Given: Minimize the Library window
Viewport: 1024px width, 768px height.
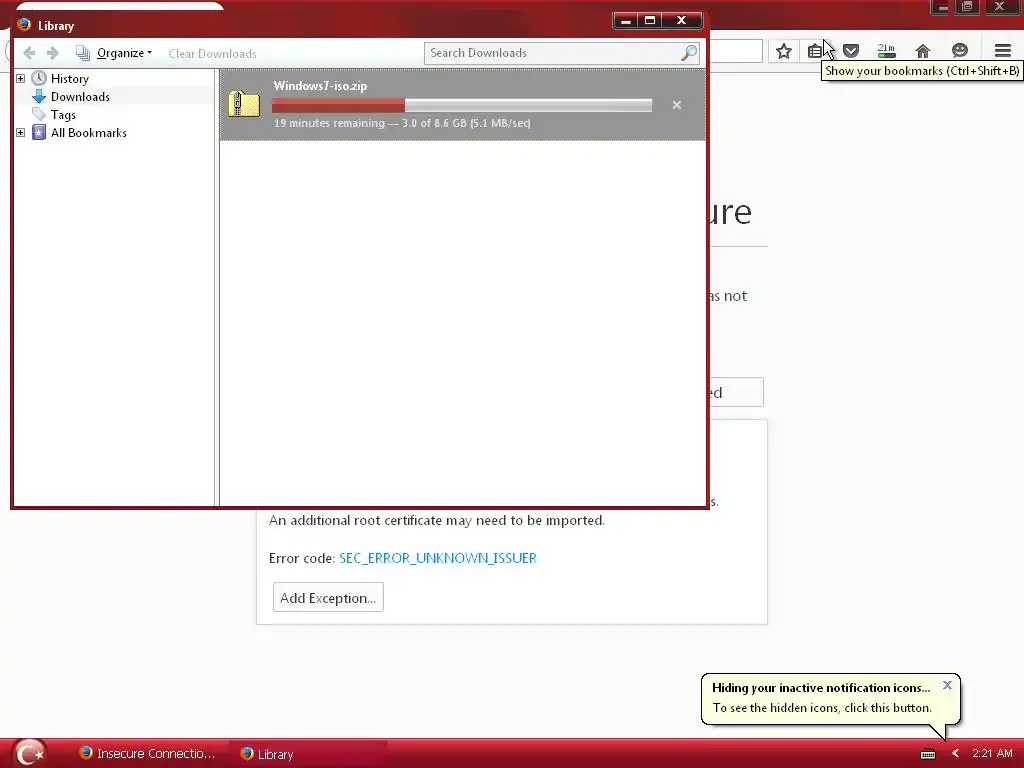Looking at the screenshot, I should [x=626, y=20].
